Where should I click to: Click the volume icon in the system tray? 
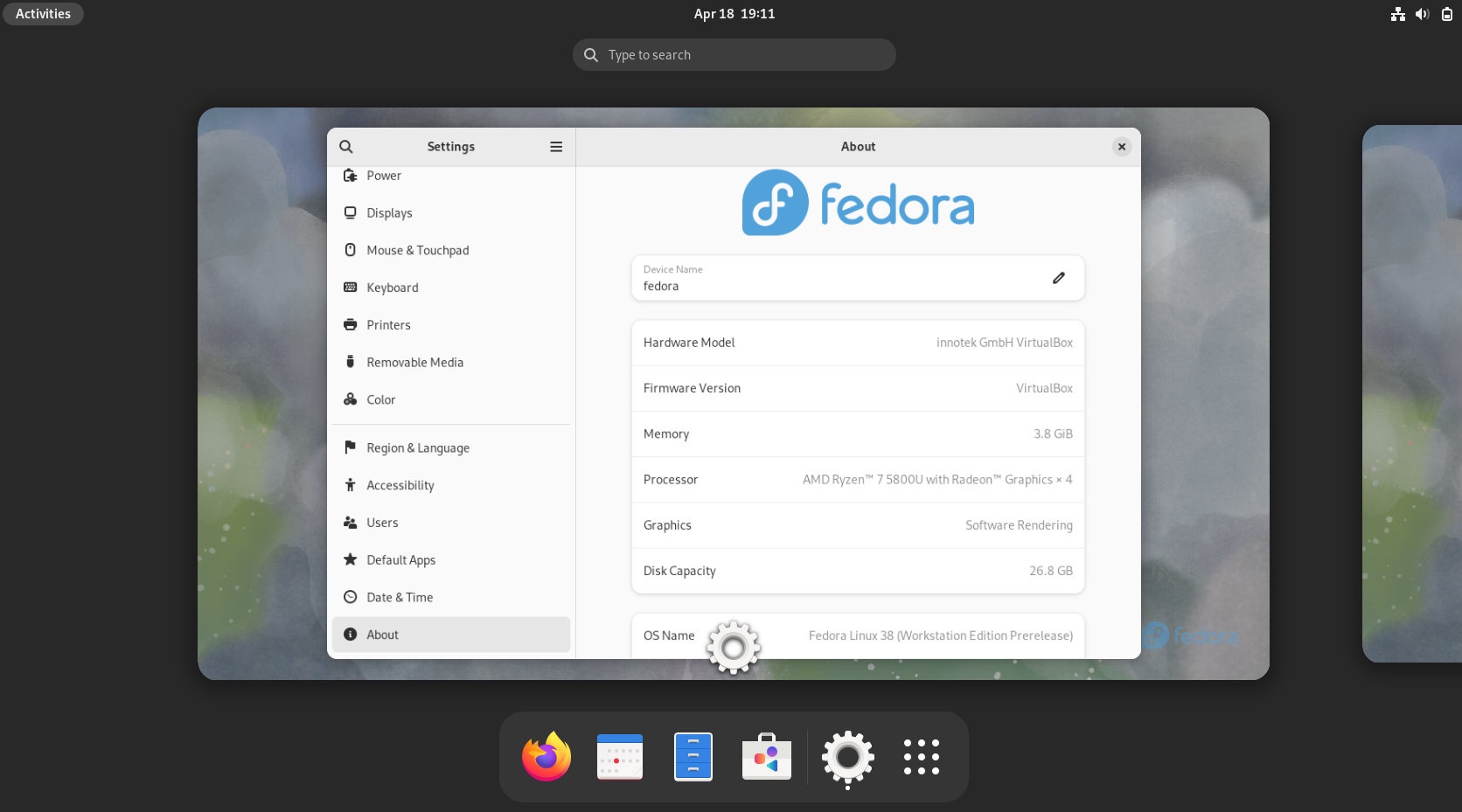tap(1422, 13)
